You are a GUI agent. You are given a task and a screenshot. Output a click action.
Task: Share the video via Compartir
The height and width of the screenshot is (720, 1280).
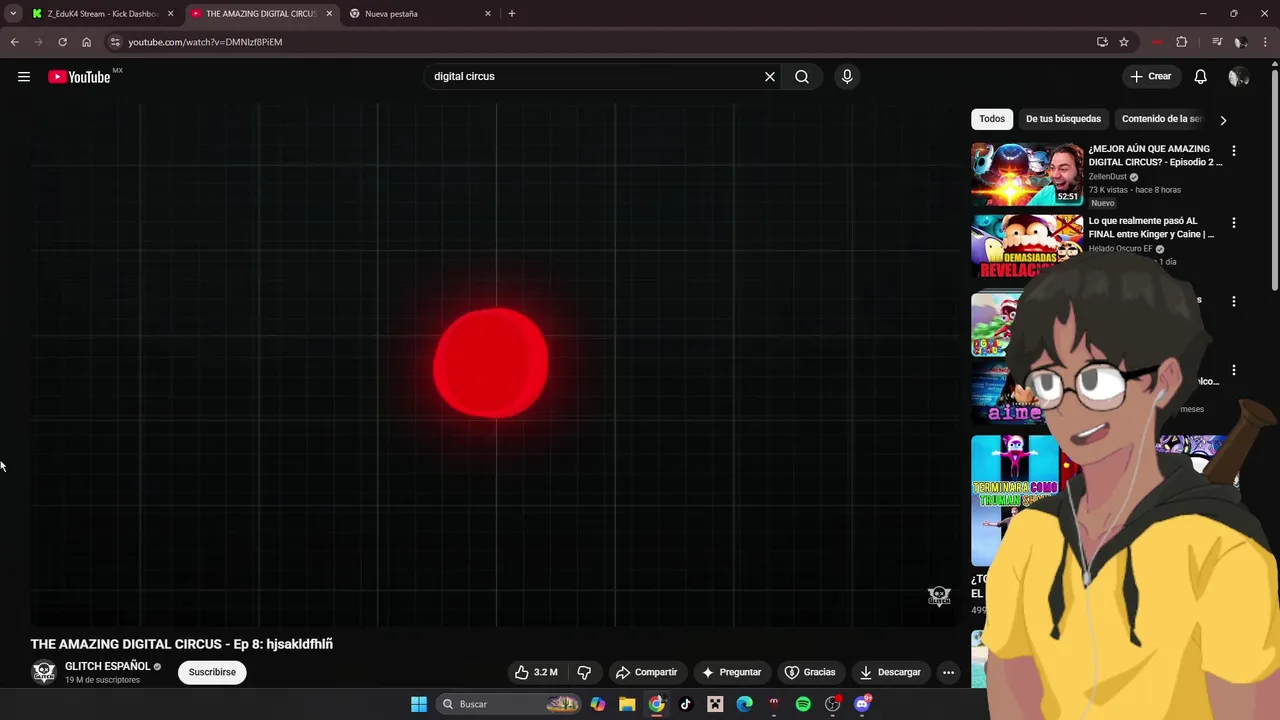tap(647, 672)
